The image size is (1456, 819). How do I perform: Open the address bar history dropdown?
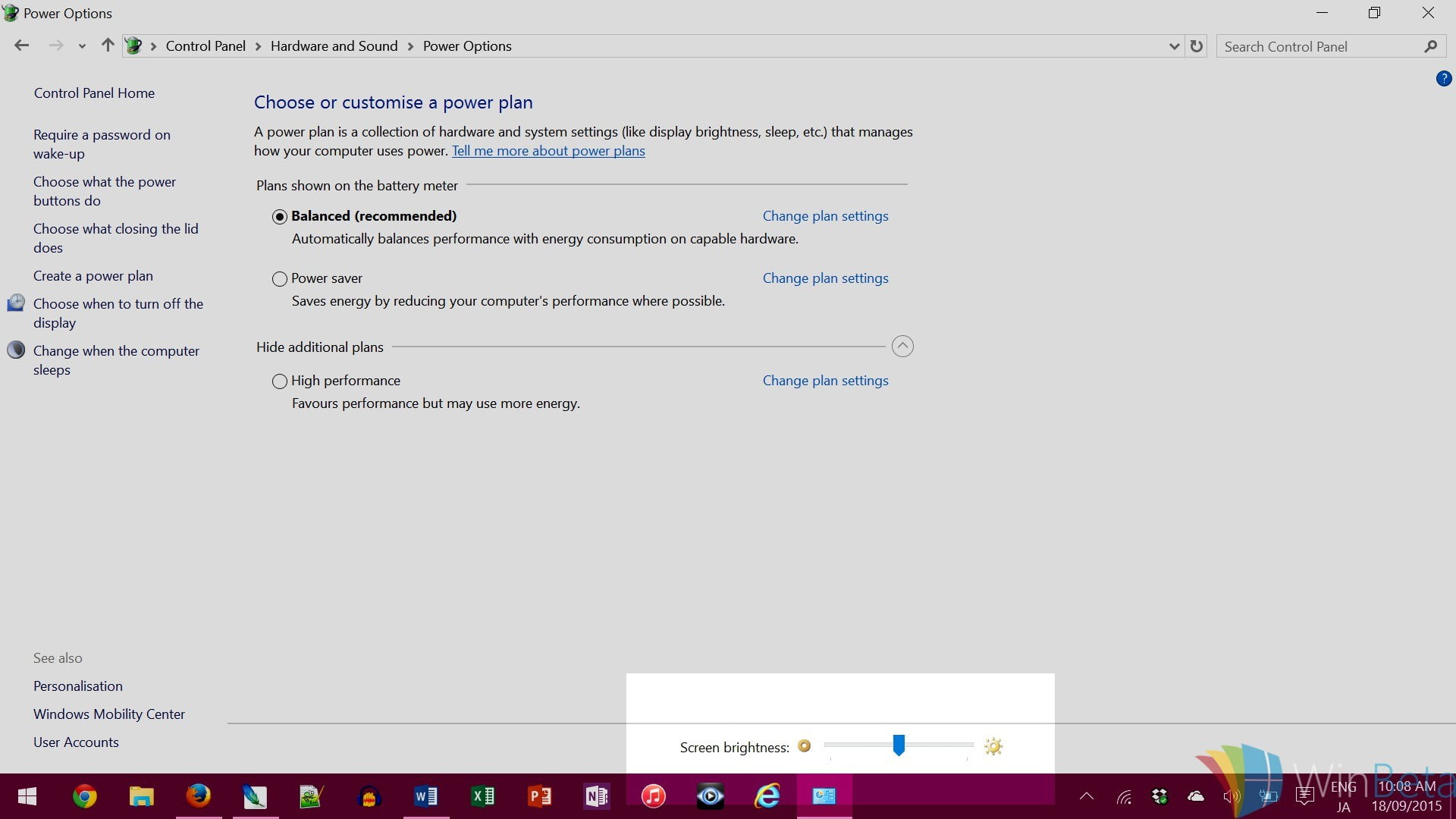(x=1174, y=46)
